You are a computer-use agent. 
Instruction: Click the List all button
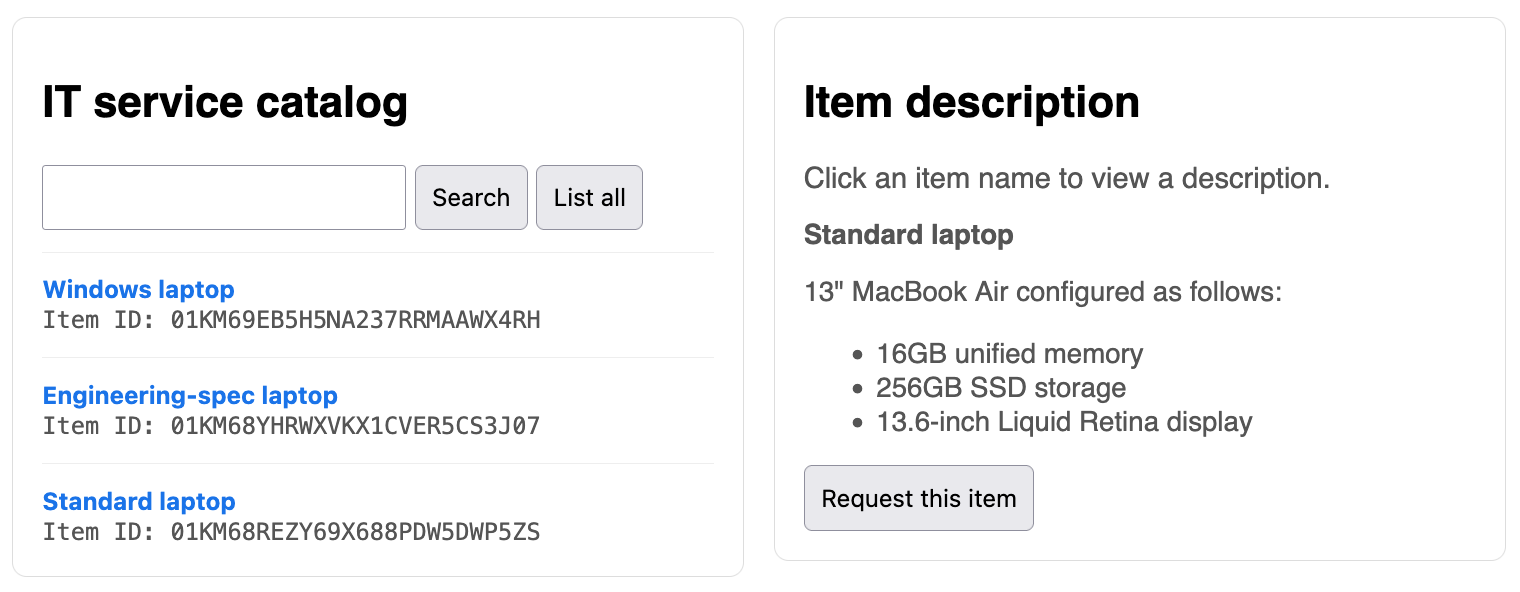(589, 198)
